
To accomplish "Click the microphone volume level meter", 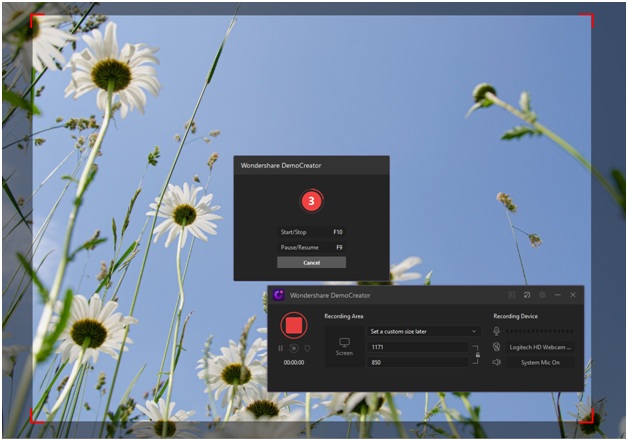I will click(x=540, y=331).
